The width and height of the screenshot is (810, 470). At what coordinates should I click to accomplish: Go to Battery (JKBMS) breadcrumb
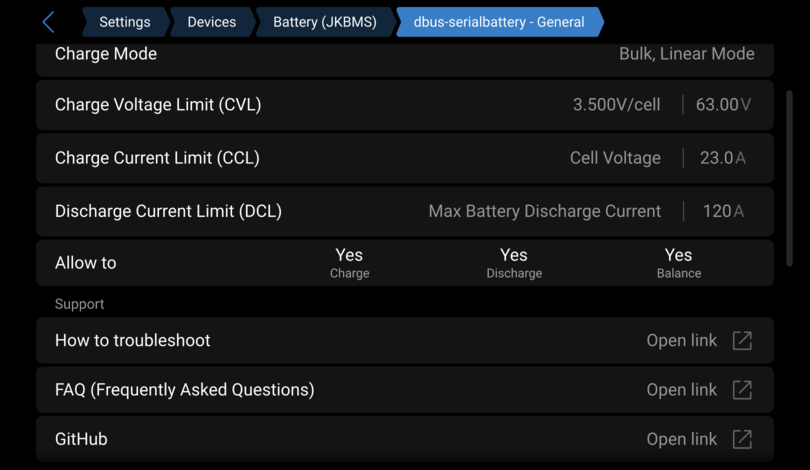pyautogui.click(x=325, y=22)
